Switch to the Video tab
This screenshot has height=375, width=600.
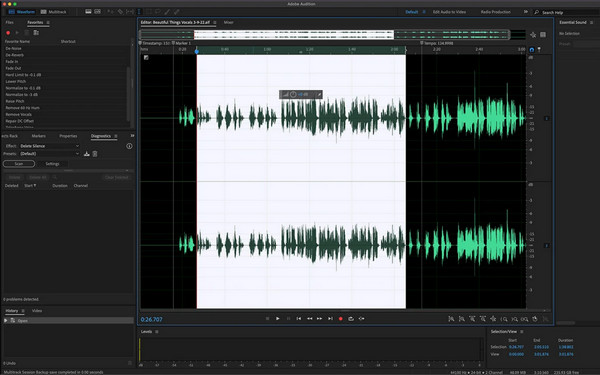(x=37, y=311)
